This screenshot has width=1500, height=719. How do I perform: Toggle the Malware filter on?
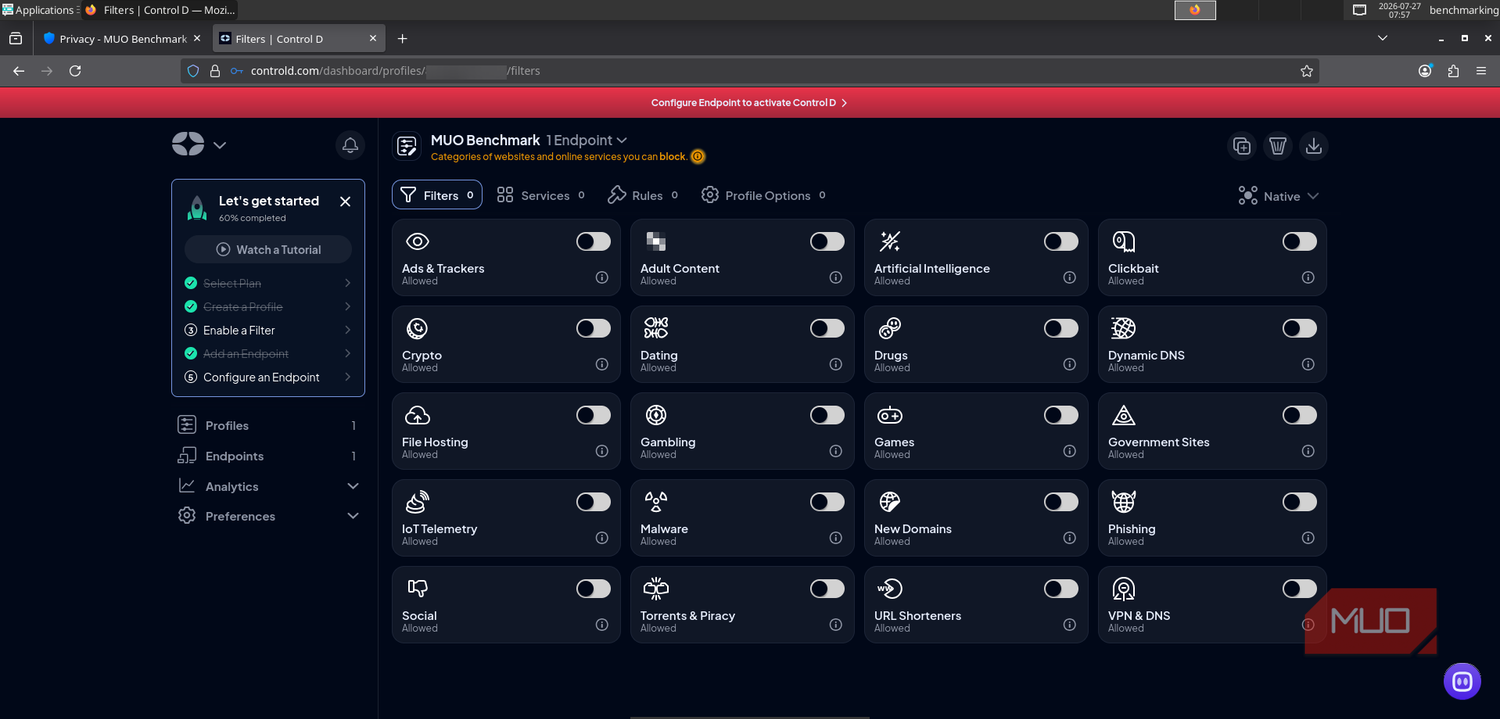click(827, 502)
